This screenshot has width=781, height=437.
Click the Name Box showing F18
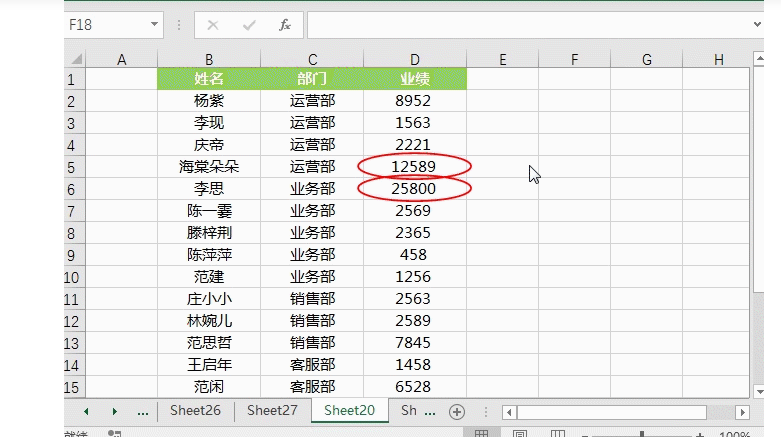tap(105, 24)
